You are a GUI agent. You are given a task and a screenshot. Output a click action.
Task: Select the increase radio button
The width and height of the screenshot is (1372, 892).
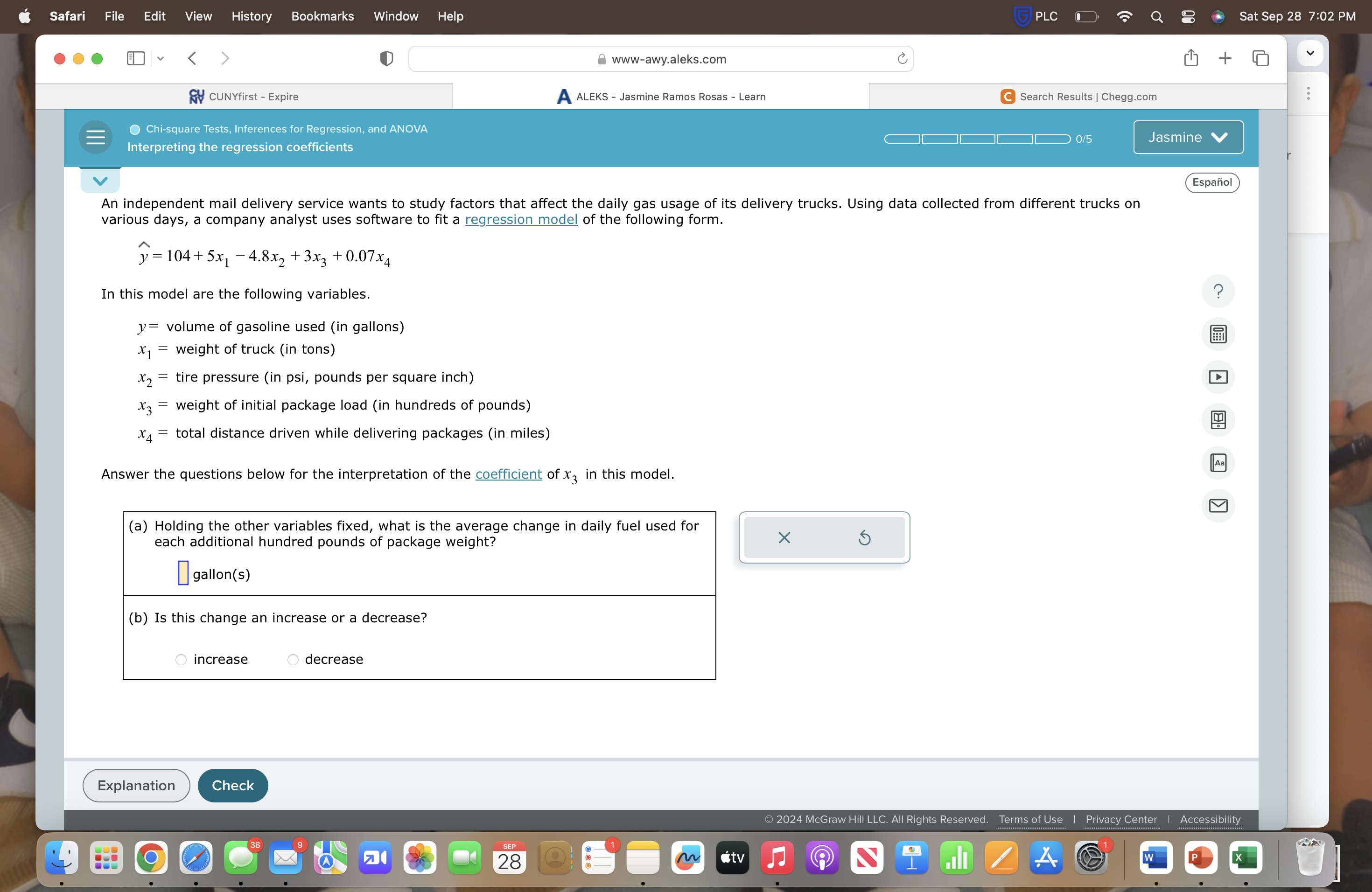[x=181, y=659]
